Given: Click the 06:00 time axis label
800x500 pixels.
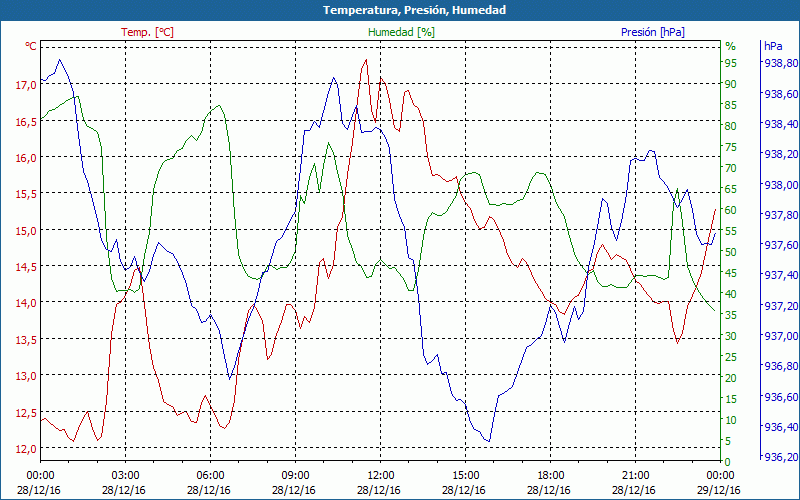Looking at the screenshot, I should coord(210,474).
